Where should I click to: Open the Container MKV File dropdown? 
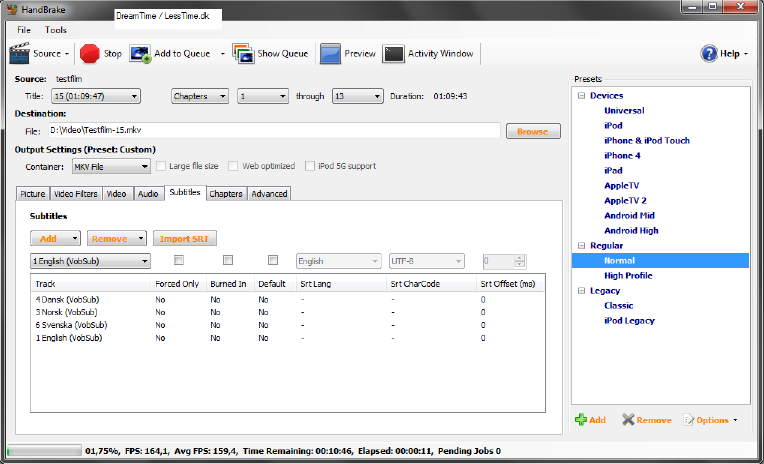pyautogui.click(x=111, y=167)
